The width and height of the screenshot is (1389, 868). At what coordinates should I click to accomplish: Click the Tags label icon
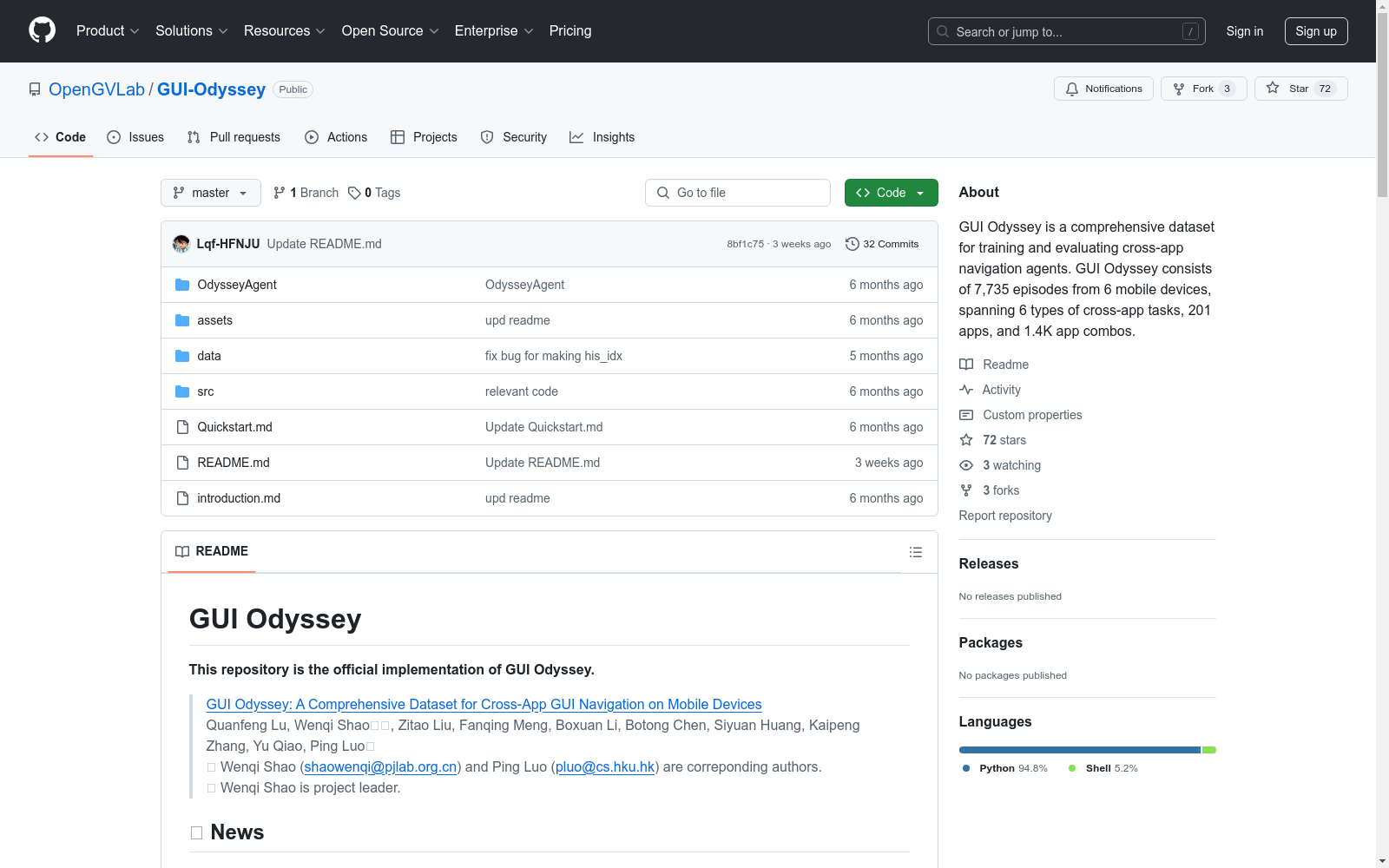coord(354,193)
